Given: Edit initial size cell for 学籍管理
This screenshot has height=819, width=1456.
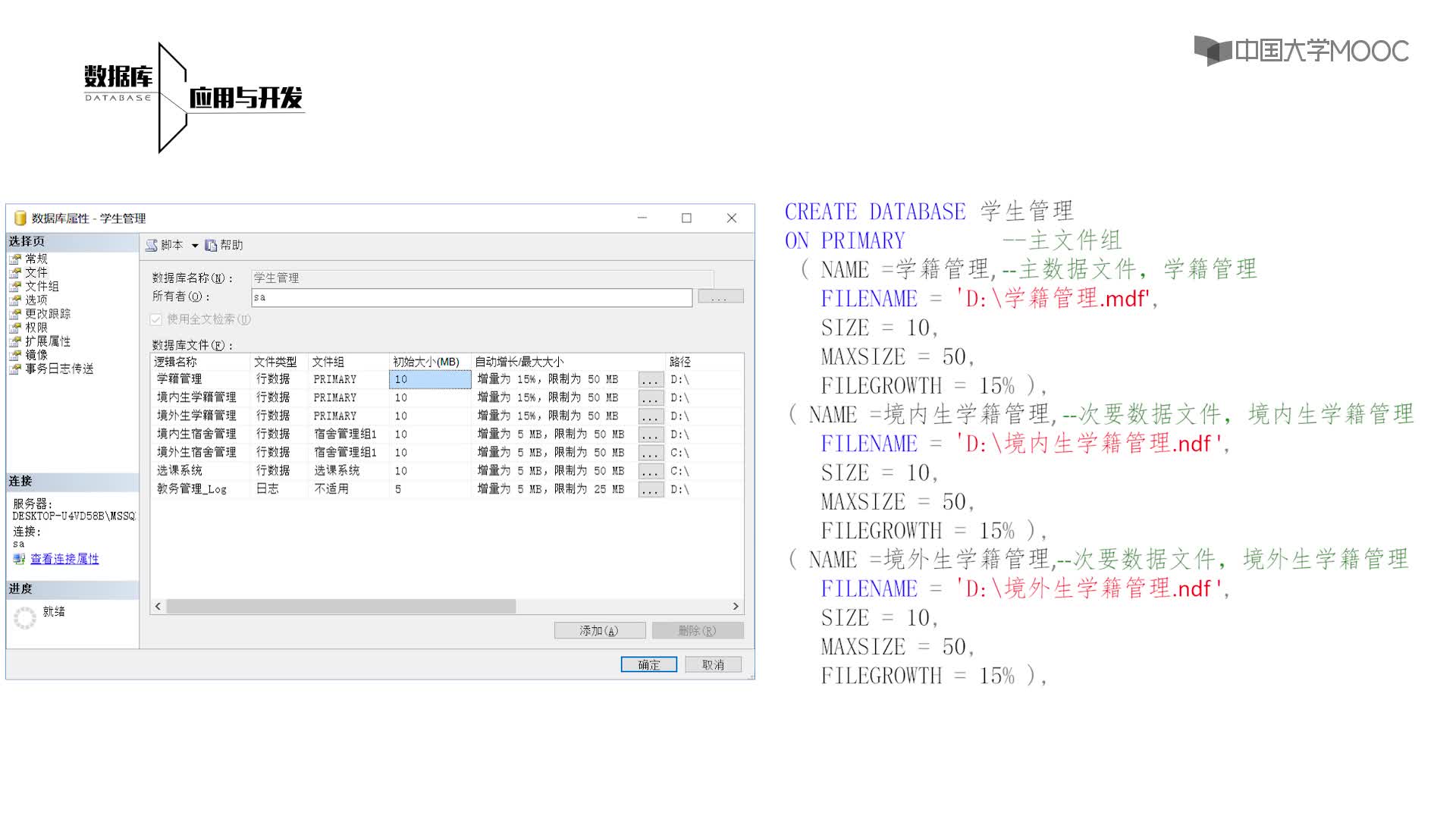Looking at the screenshot, I should [x=430, y=379].
